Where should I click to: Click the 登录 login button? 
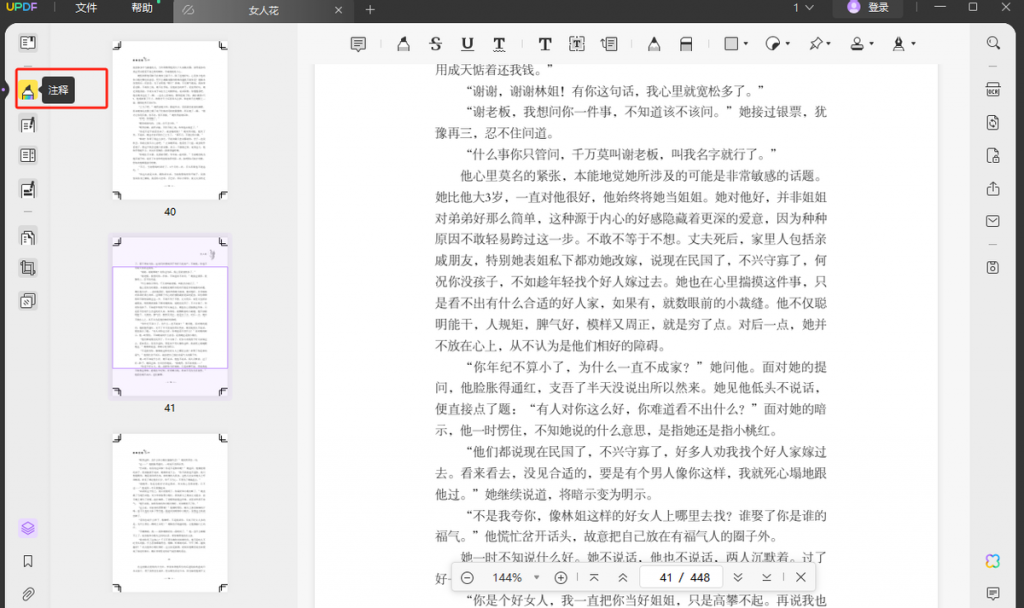coord(868,7)
